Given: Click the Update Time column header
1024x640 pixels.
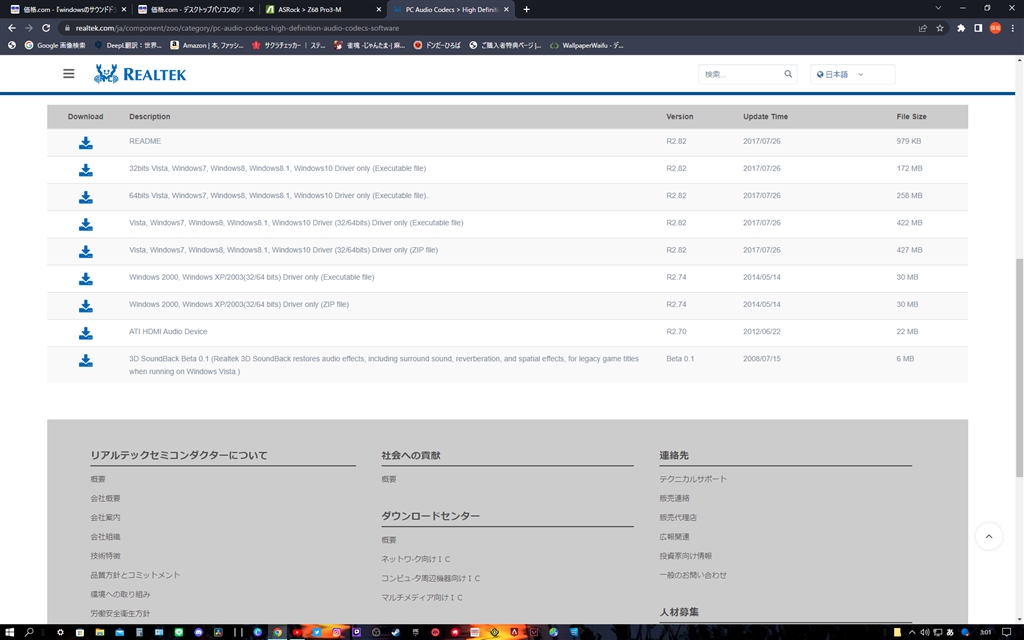Looking at the screenshot, I should [765, 116].
